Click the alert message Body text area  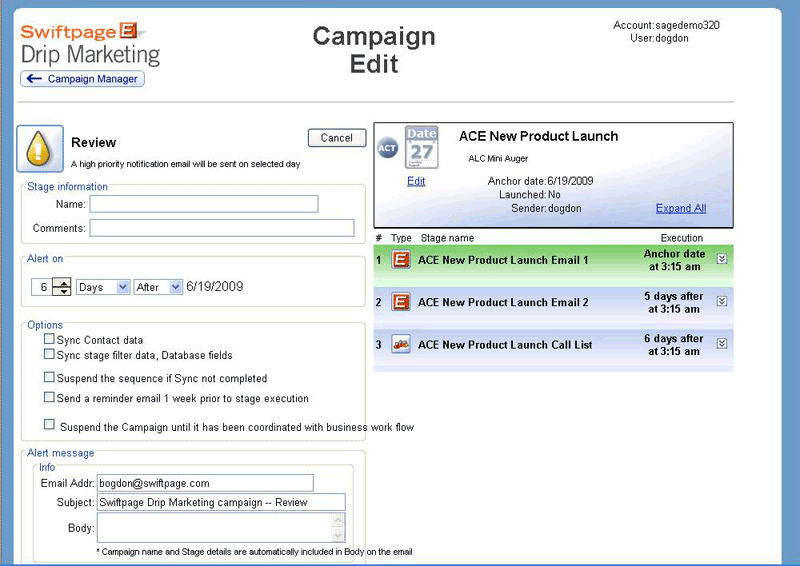coord(214,528)
